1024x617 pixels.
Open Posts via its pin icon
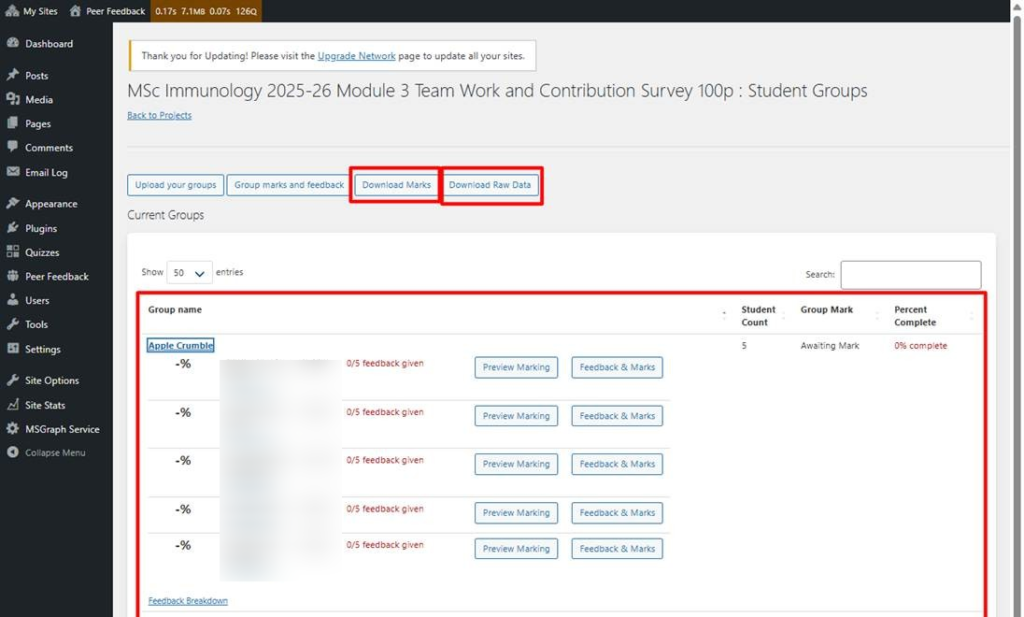click(12, 76)
